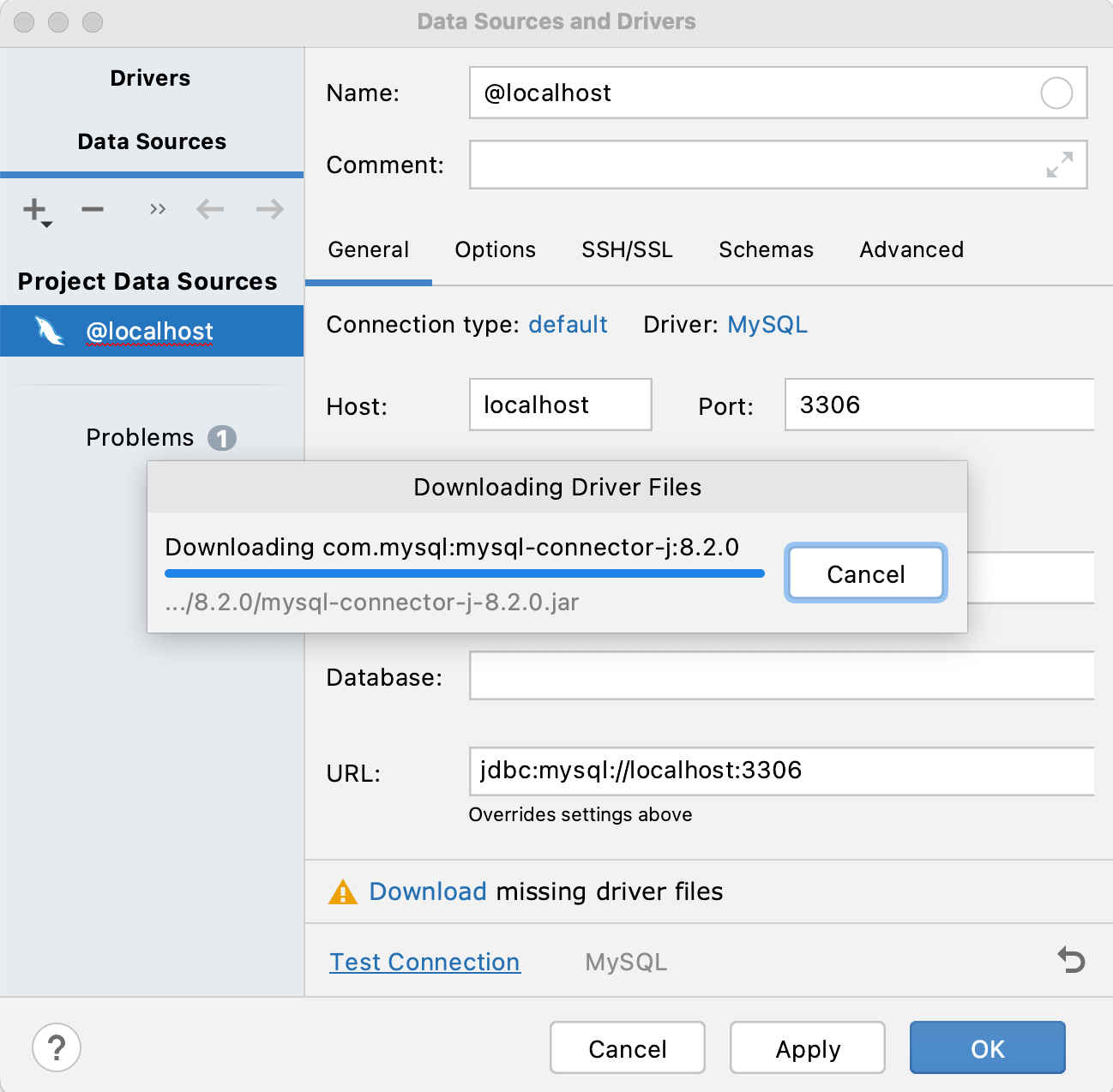Image resolution: width=1113 pixels, height=1092 pixels.
Task: Click Download link for missing driver files
Action: (428, 891)
